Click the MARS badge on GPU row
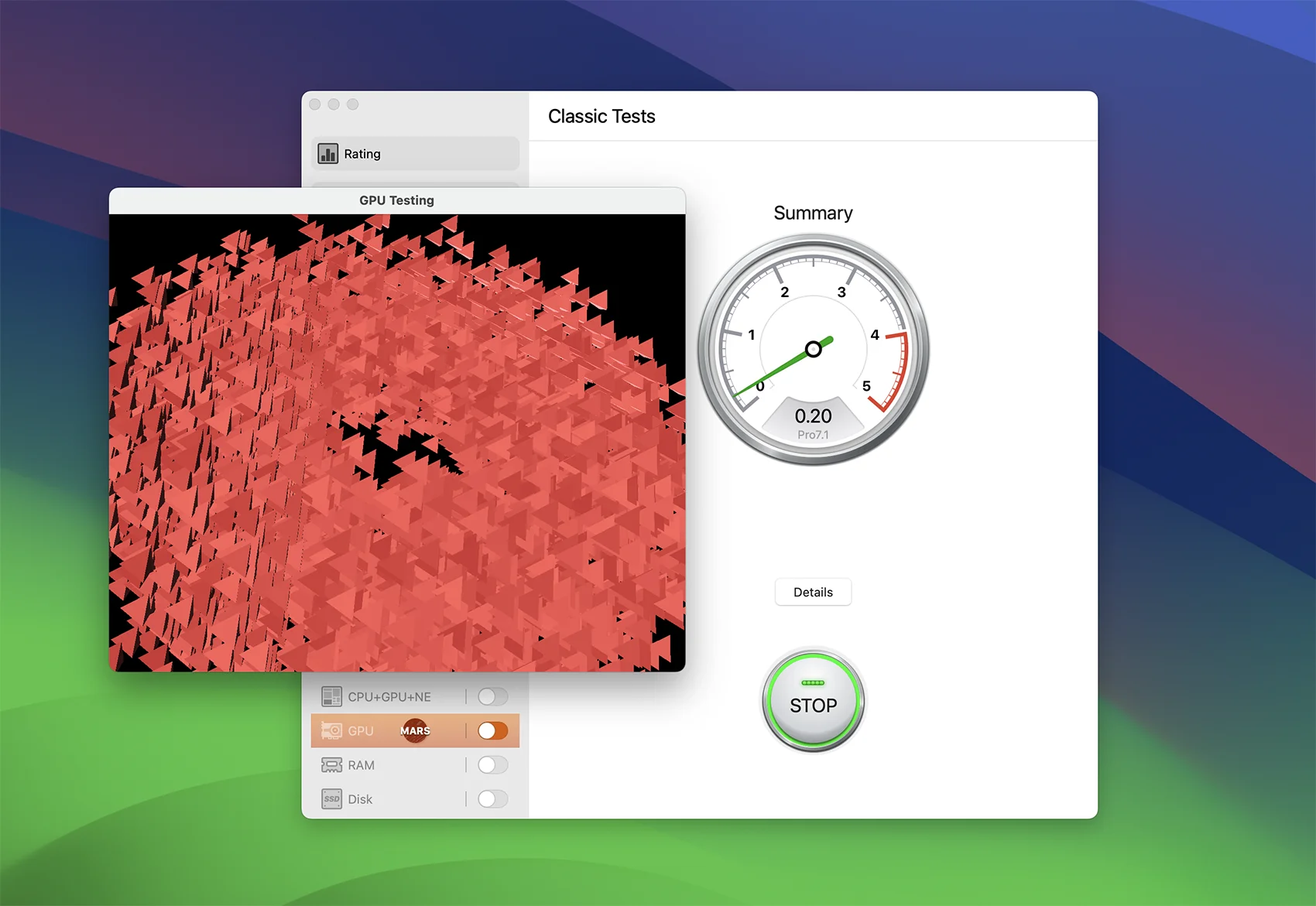 [x=415, y=730]
